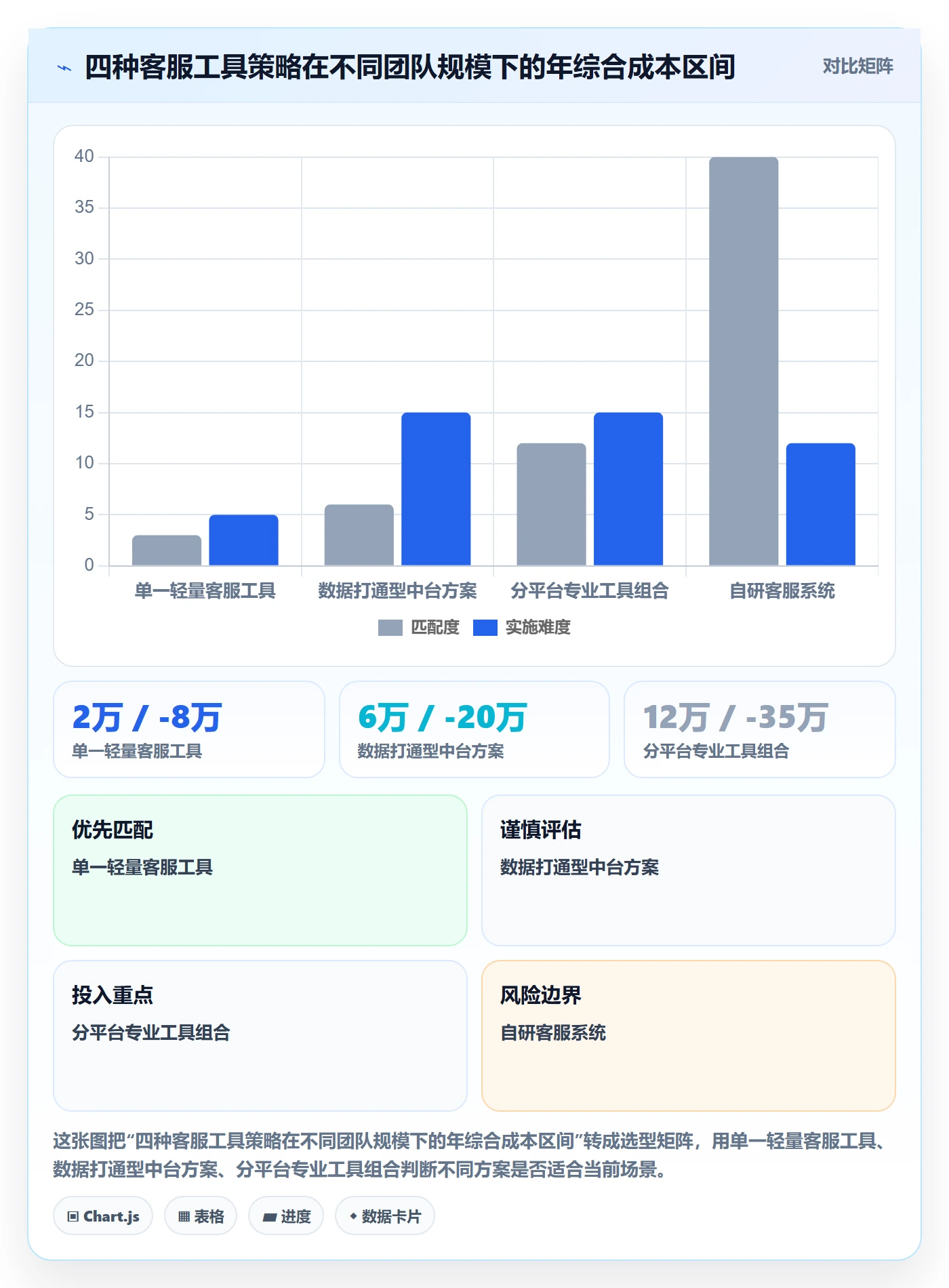Click the x-axis label 分平台专业工具组合
949x1288 pixels.
(x=590, y=591)
